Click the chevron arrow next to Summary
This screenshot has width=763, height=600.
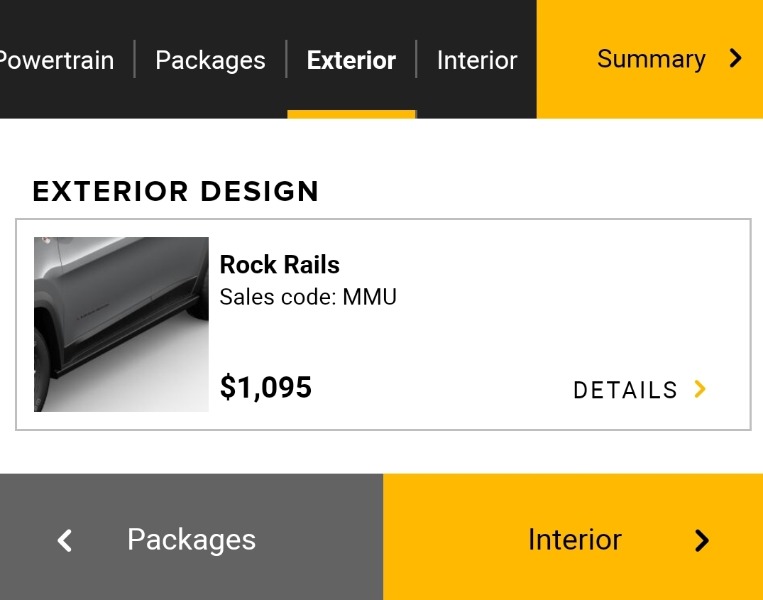point(736,59)
